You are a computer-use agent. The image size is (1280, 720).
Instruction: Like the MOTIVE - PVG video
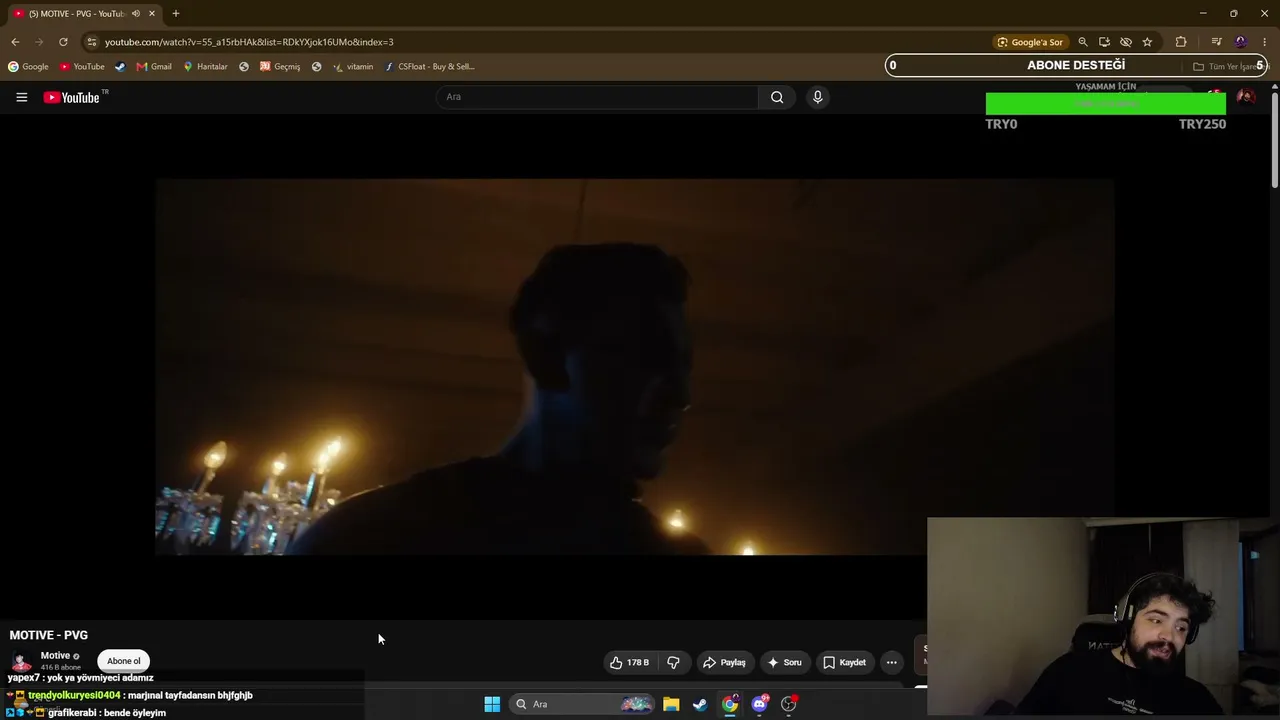[x=630, y=662]
